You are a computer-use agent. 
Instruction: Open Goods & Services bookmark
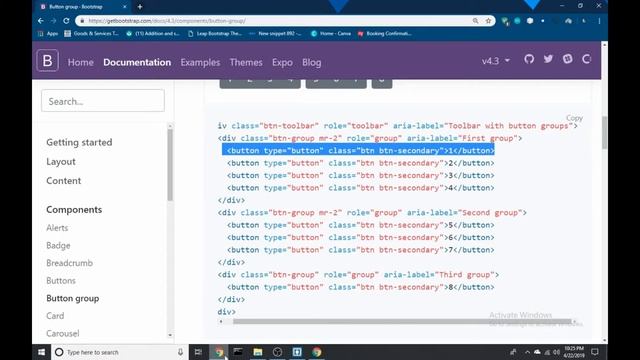(91, 33)
